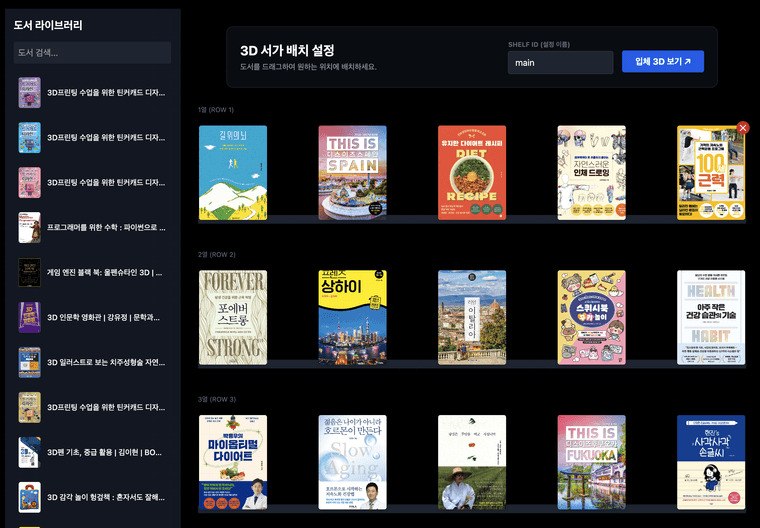Click the 자연스러운 인체 드로잉 book cover
760x528 pixels.
(591, 171)
